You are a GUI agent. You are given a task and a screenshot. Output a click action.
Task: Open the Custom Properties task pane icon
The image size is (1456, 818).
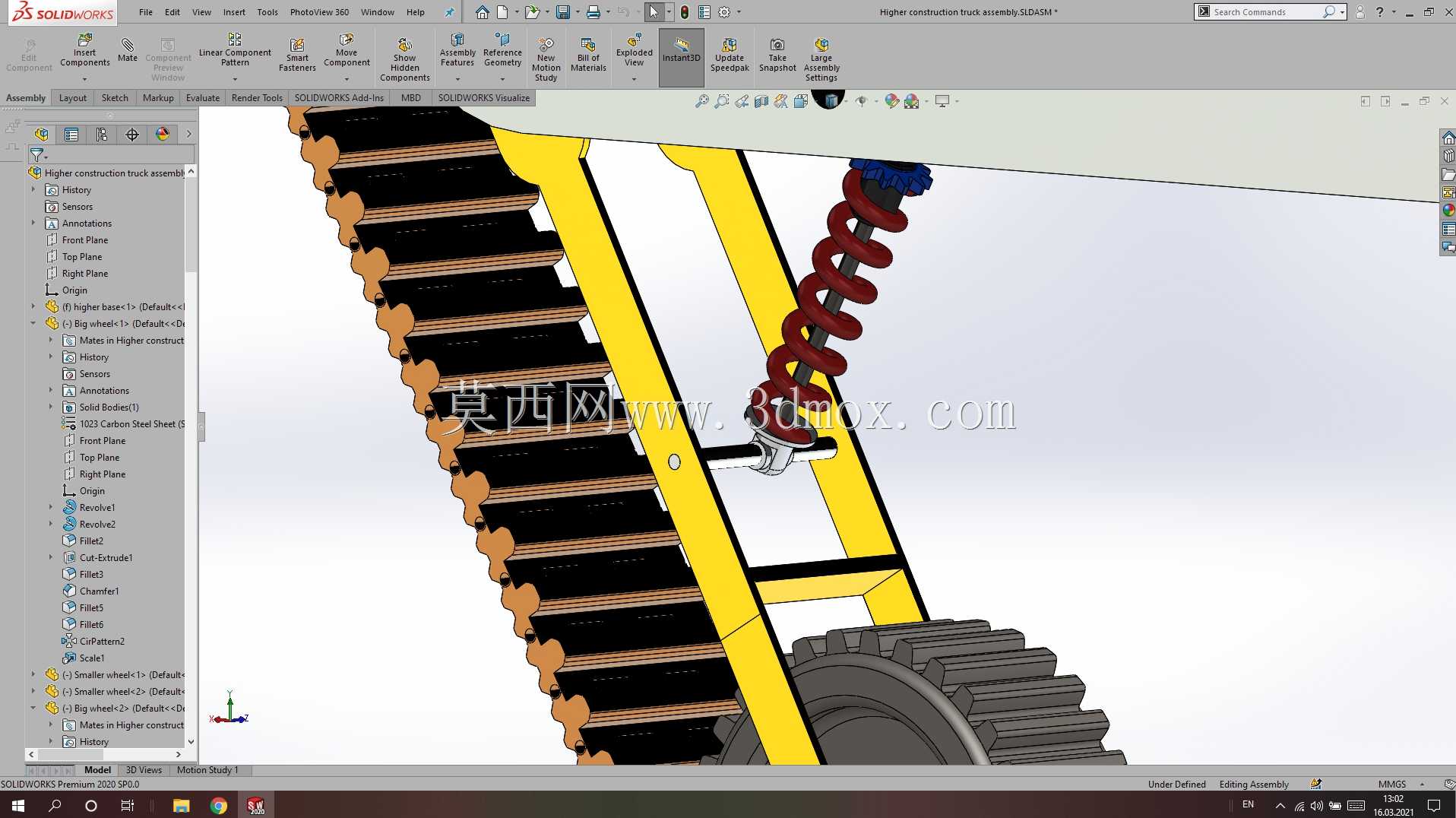pyautogui.click(x=1448, y=229)
